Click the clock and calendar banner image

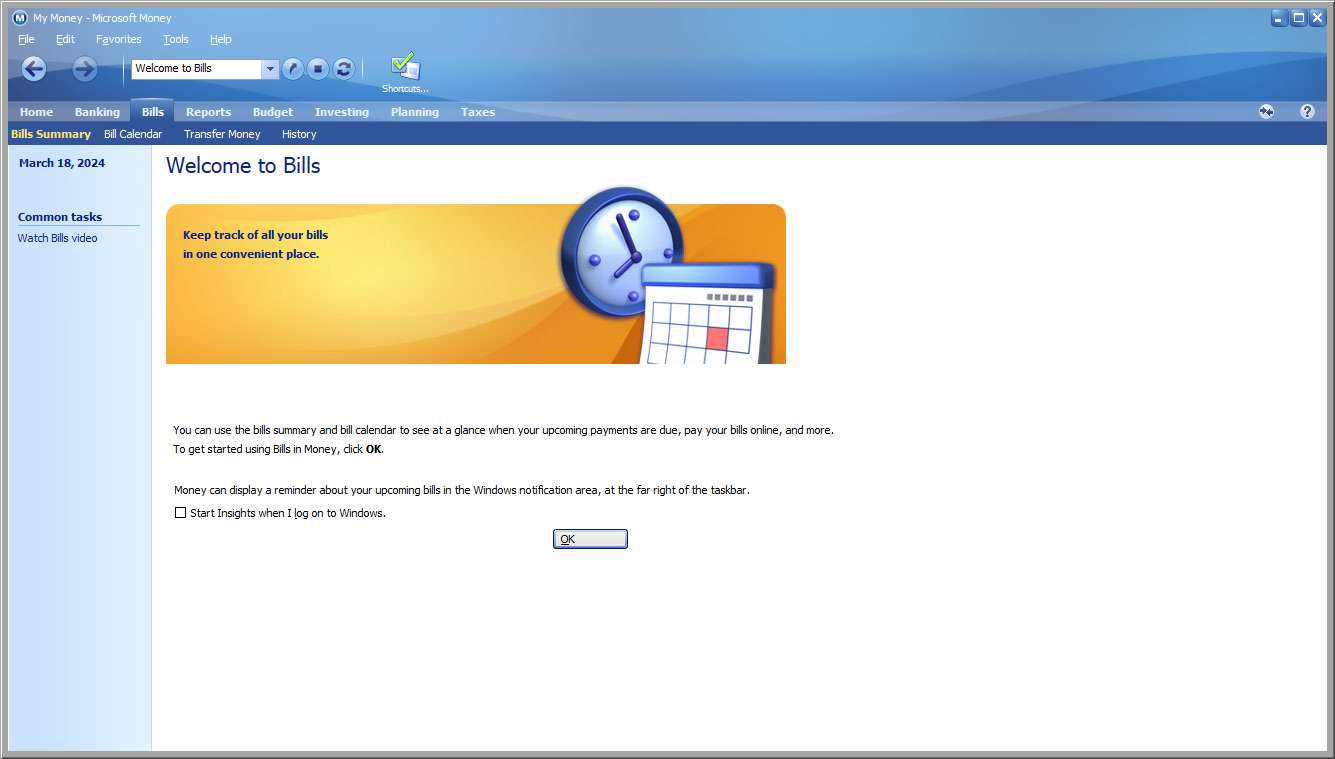point(476,275)
